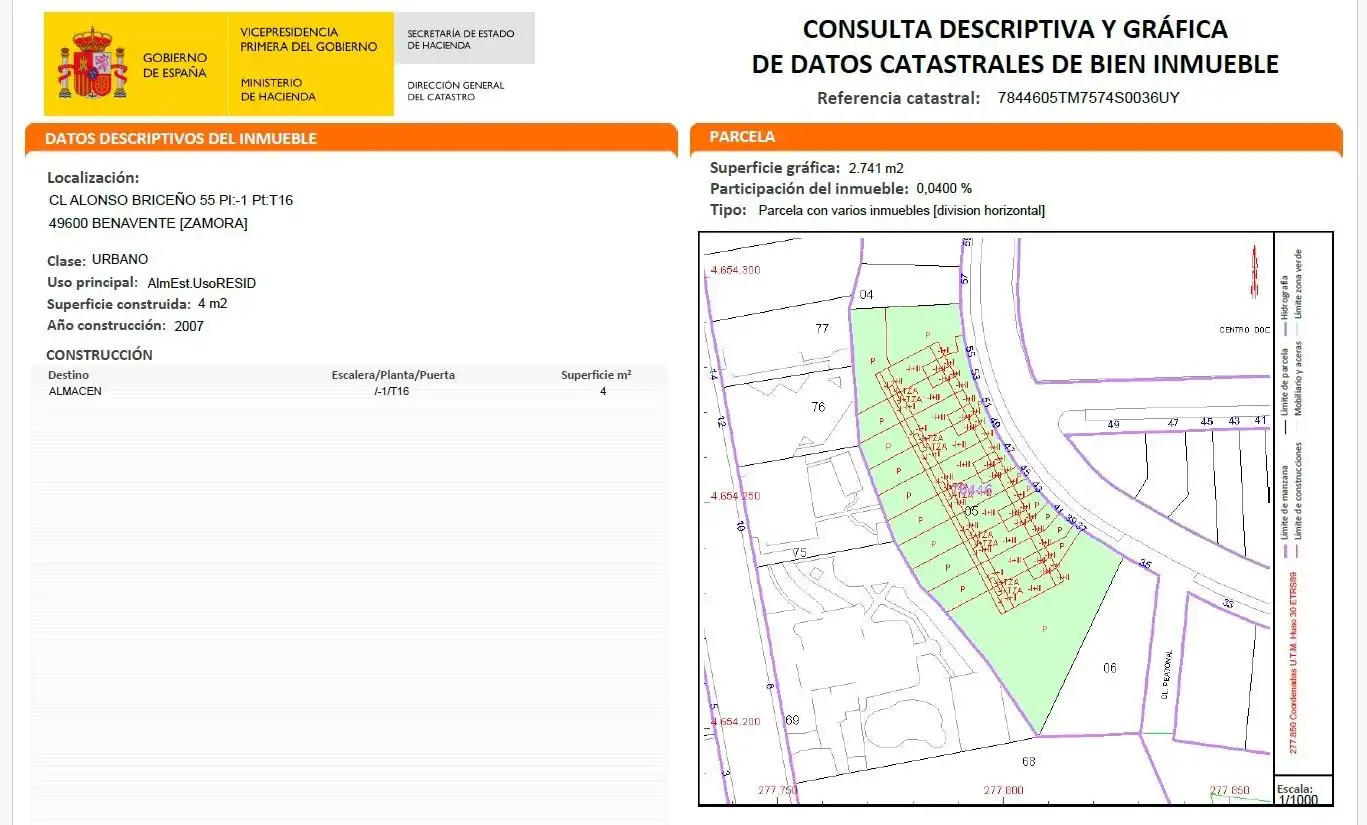Click the 'Destino' column header
The image size is (1367, 825).
(69, 375)
